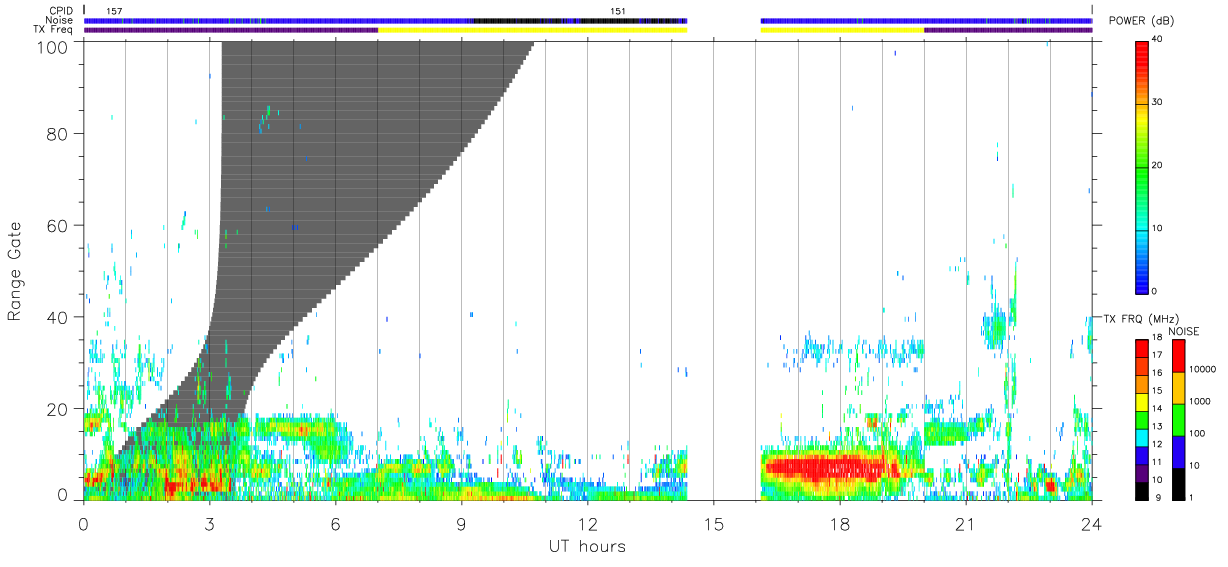Click the 18 tick on the UT hours axis

pos(839,523)
